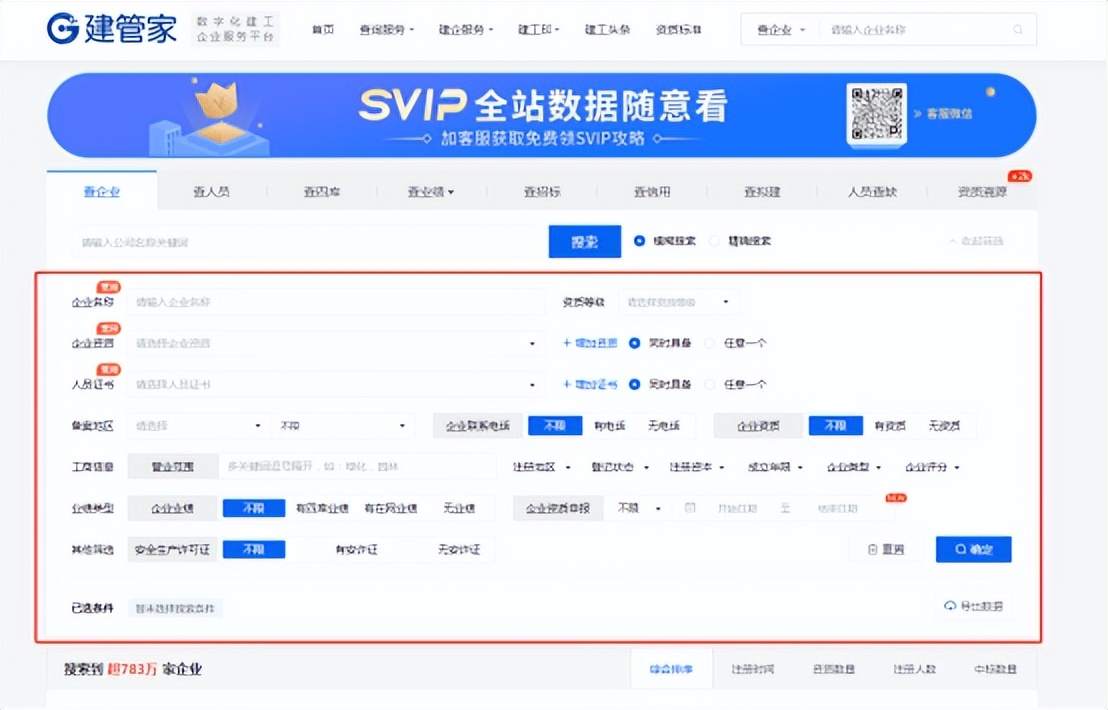Click the magnifier icon in the top-right search box
Viewport: 1108px width, 710px height.
tap(1017, 30)
